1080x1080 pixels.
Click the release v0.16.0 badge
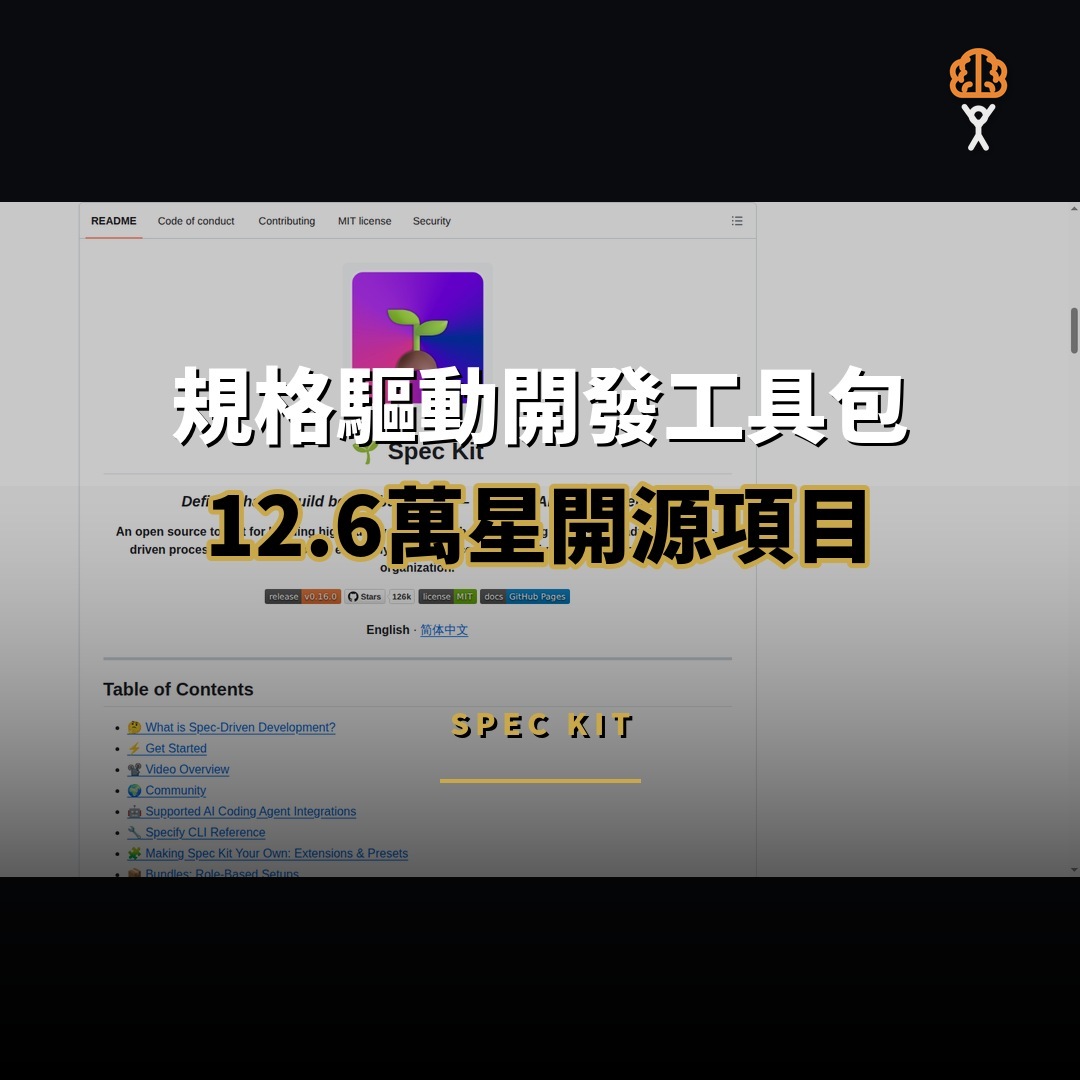(303, 596)
